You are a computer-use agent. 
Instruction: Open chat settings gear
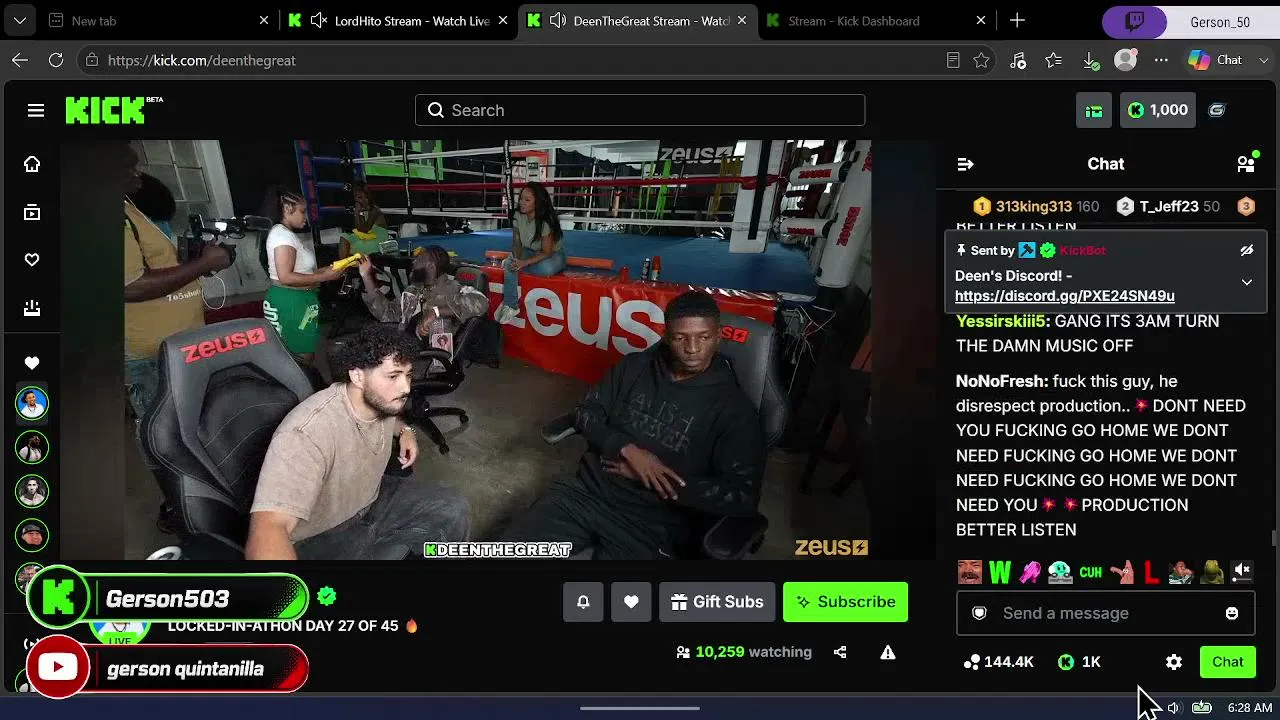coord(1174,662)
